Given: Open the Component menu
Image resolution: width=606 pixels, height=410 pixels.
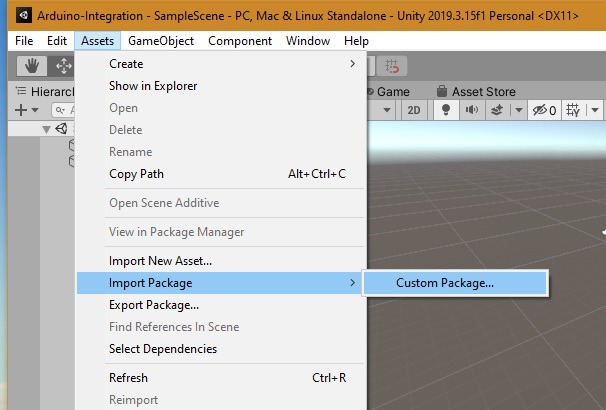Looking at the screenshot, I should click(x=240, y=41).
